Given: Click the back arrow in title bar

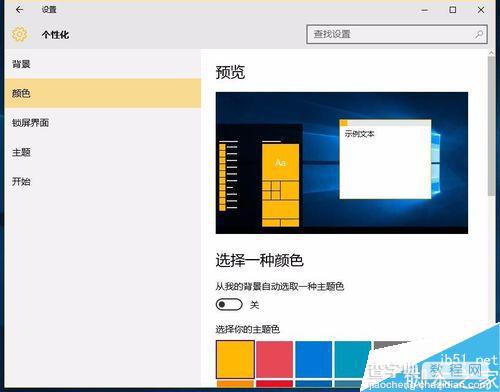Looking at the screenshot, I should (19, 10).
